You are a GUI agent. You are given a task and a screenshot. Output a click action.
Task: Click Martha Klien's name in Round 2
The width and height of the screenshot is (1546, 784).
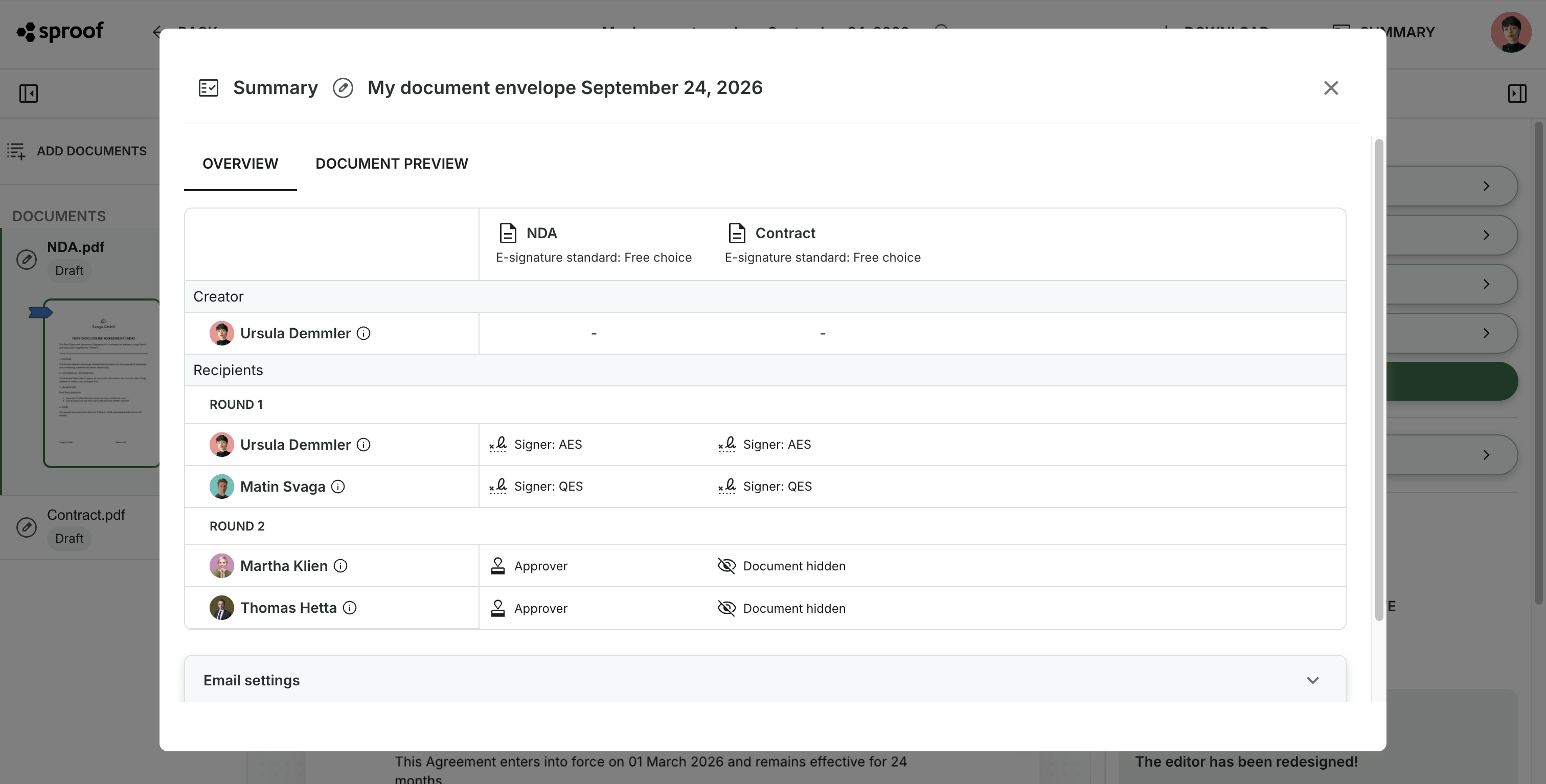pos(284,566)
